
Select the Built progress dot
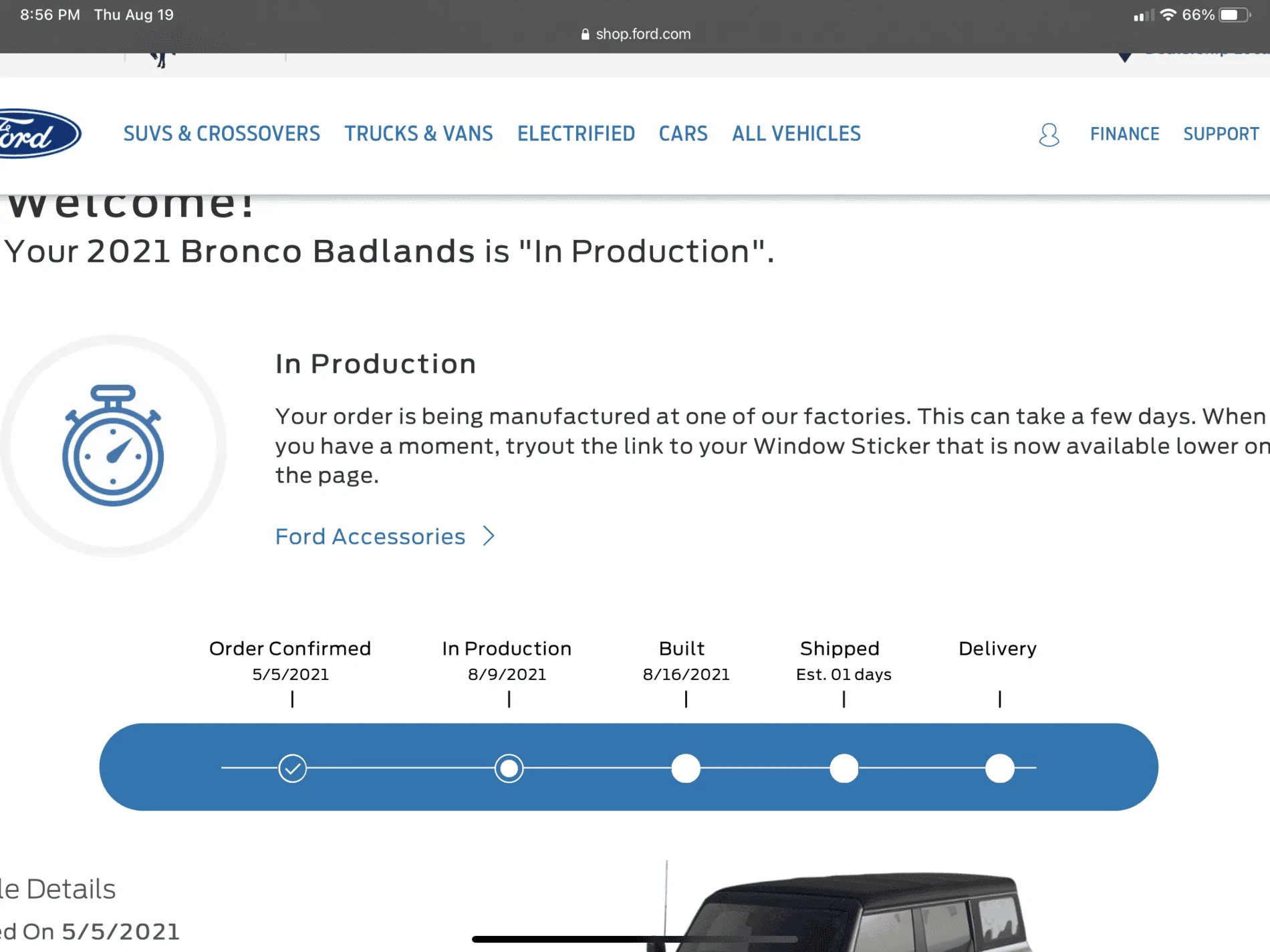point(686,768)
